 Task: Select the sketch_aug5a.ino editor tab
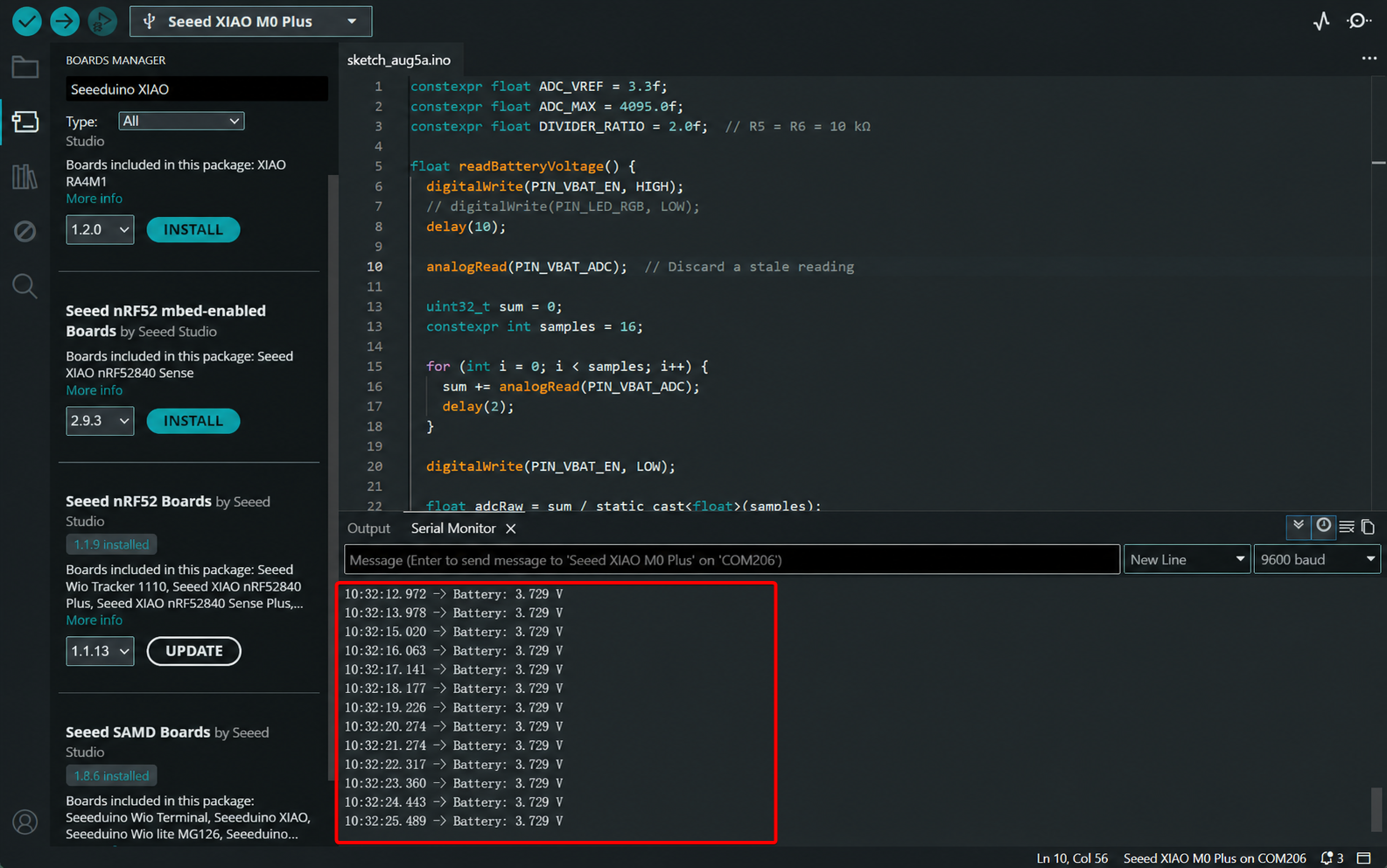pyautogui.click(x=399, y=59)
